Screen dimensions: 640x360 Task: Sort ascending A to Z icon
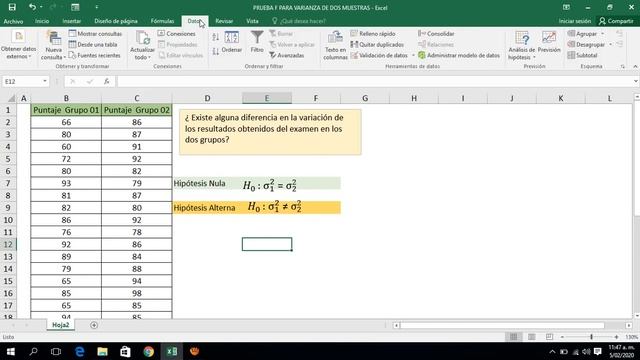[x=216, y=38]
